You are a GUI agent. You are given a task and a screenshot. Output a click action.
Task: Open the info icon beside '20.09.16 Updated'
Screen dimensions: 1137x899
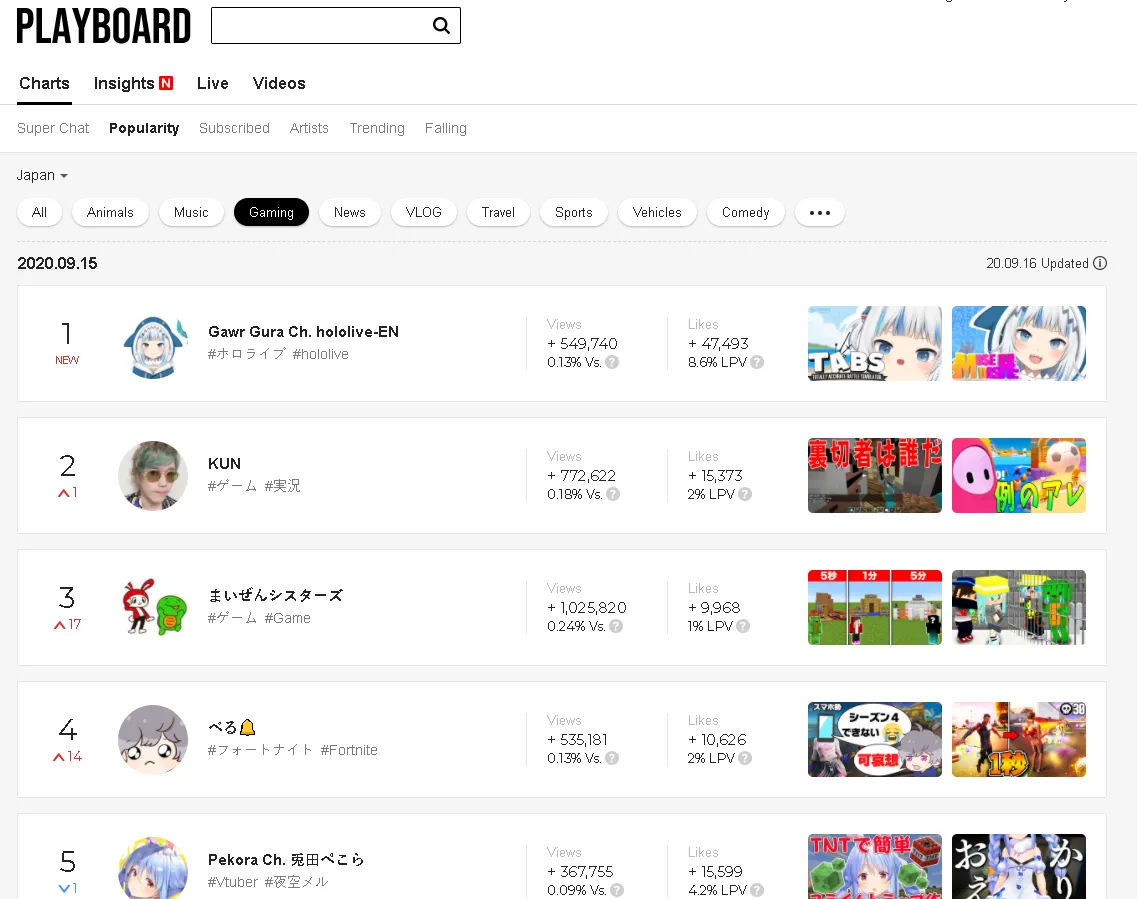point(1100,263)
